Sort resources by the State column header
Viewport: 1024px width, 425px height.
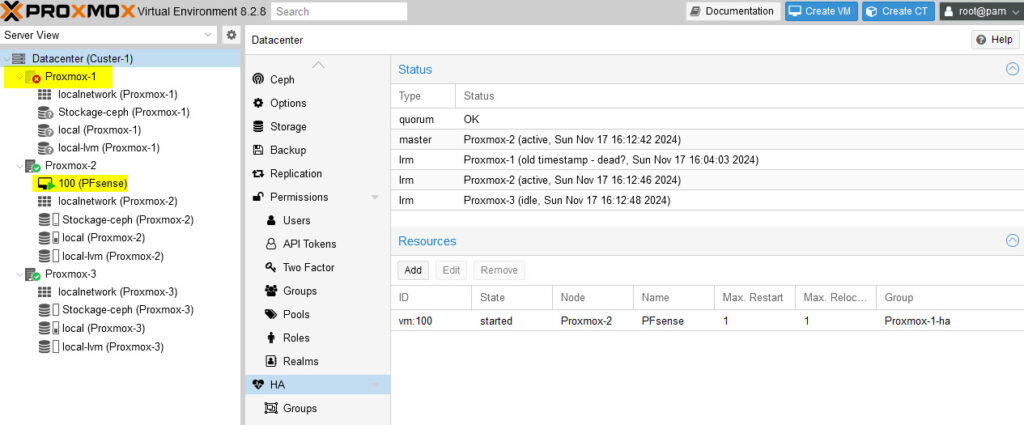pos(512,298)
